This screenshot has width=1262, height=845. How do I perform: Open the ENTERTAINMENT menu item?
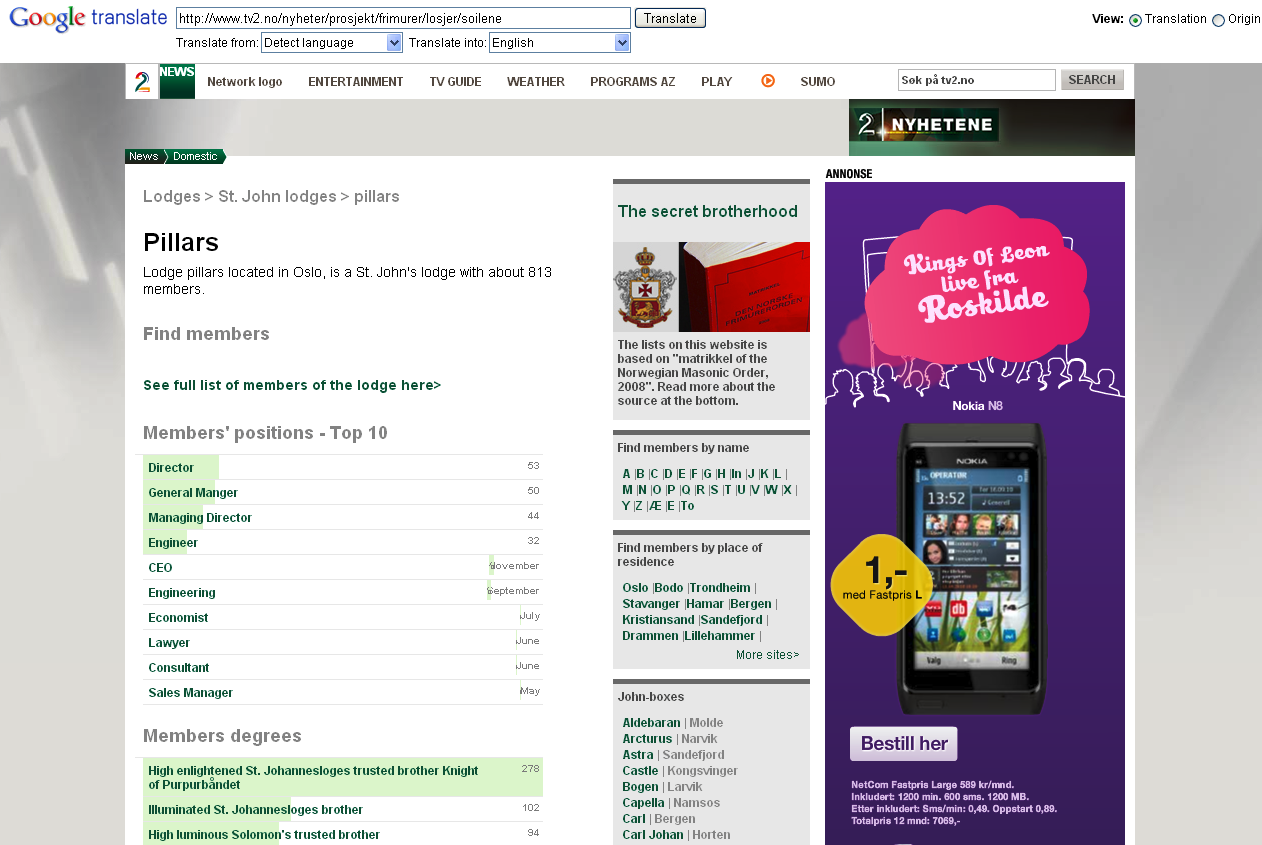tap(356, 82)
